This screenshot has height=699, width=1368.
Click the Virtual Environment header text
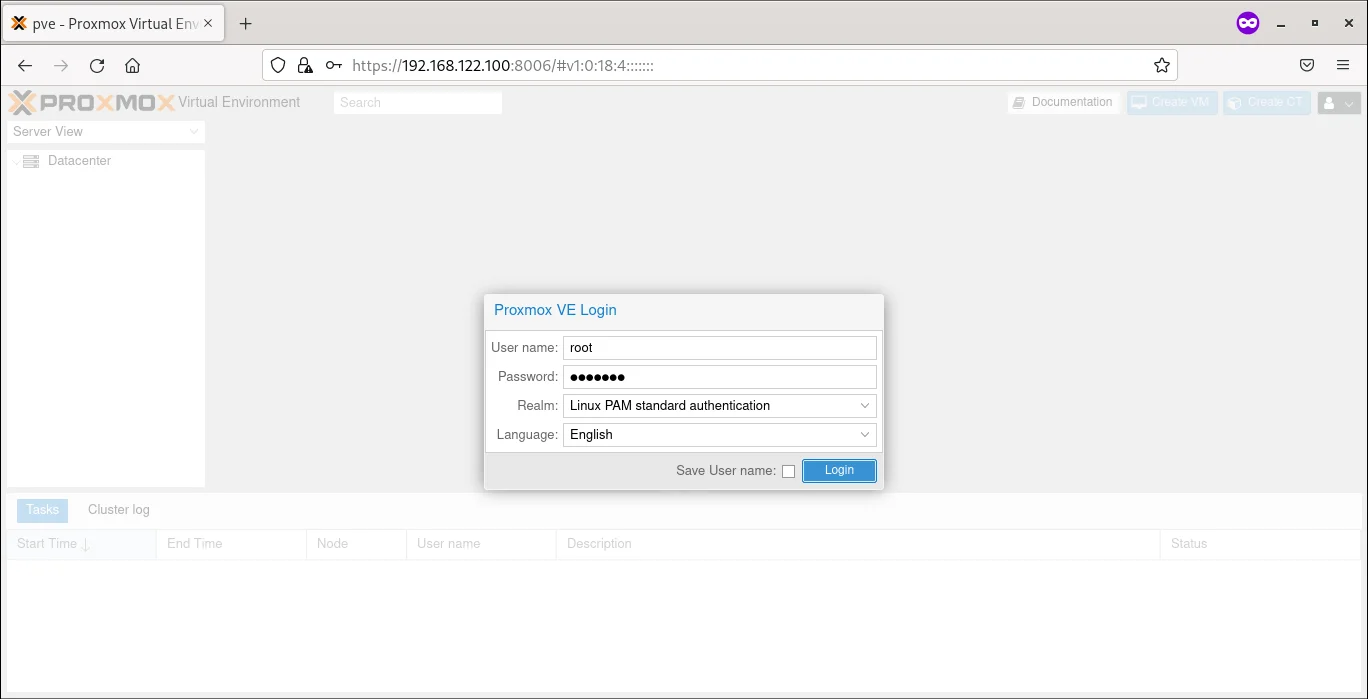coord(239,102)
